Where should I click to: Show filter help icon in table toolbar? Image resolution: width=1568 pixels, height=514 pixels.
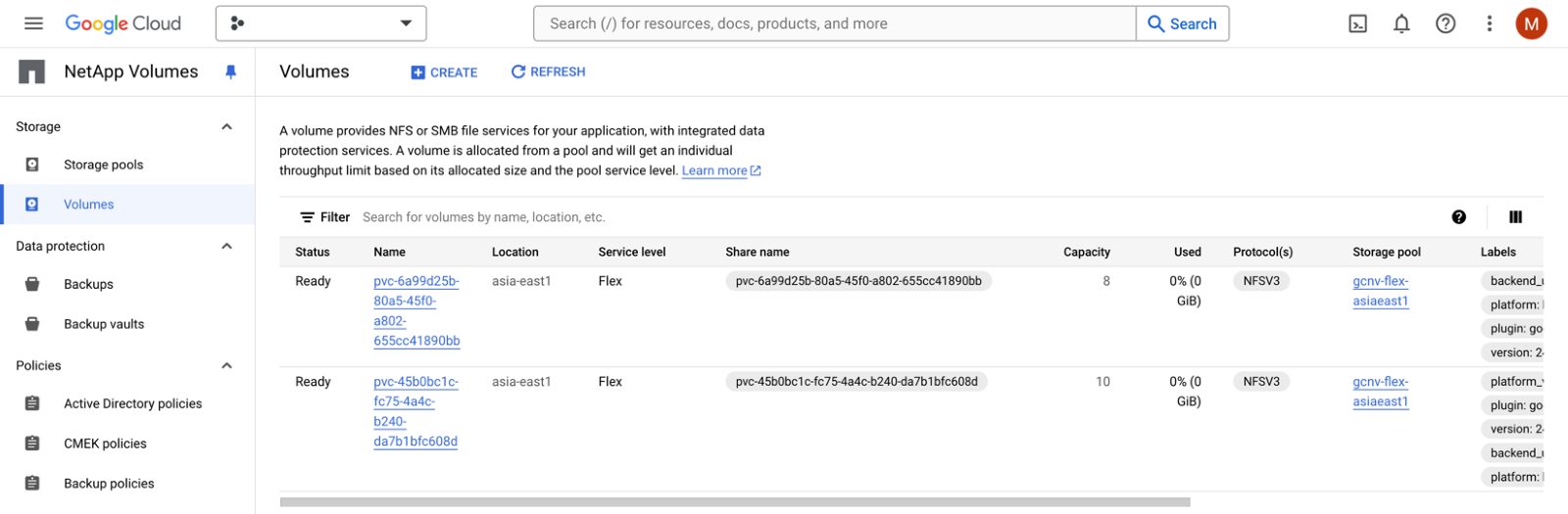1458,217
